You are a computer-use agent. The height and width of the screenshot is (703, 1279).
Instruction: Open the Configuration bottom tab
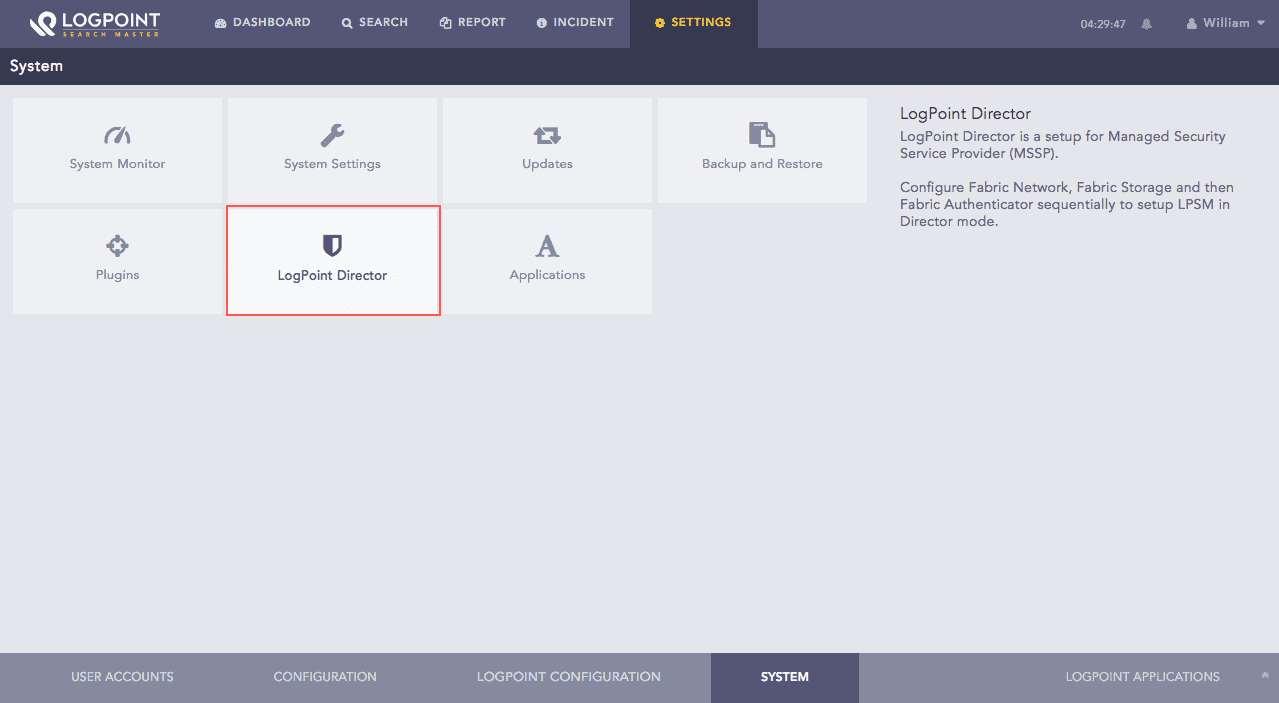click(325, 677)
